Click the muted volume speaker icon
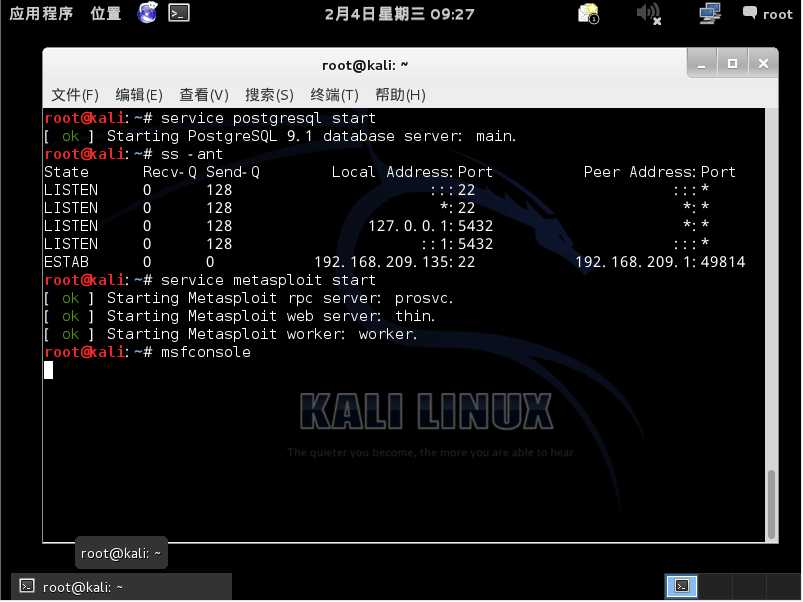Viewport: 803px width, 602px height. click(x=649, y=14)
